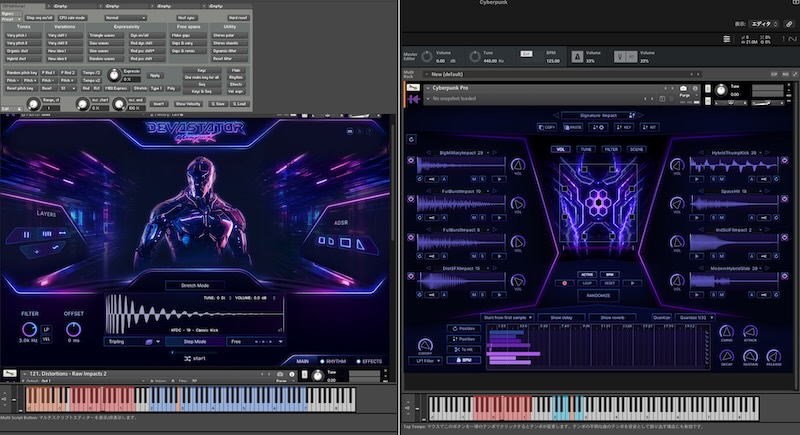The image size is (800, 435).
Task: Preview the BigMilitaryImpact 29 sample with play button
Action: coord(499,179)
